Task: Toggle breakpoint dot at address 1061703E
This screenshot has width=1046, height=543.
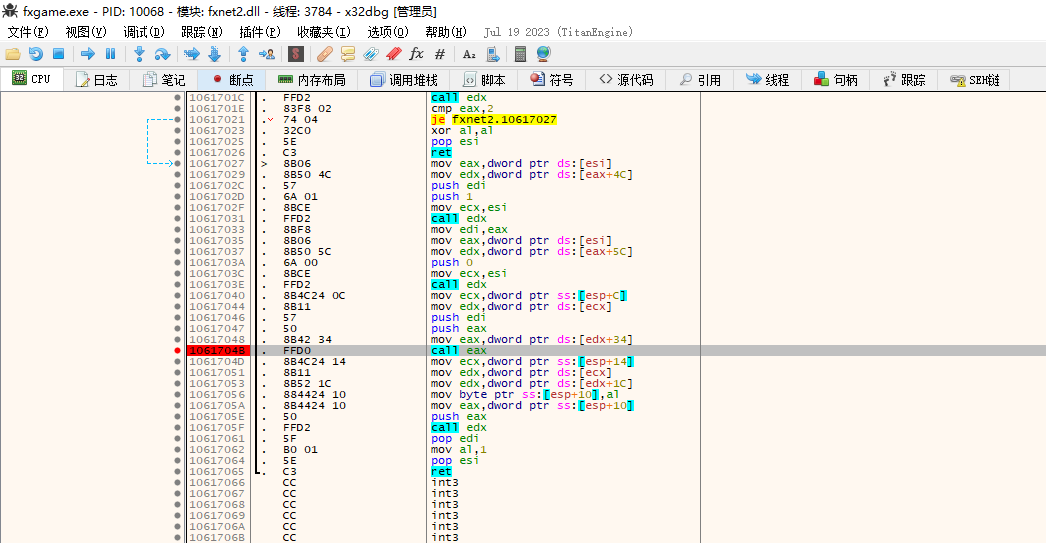Action: pyautogui.click(x=177, y=284)
